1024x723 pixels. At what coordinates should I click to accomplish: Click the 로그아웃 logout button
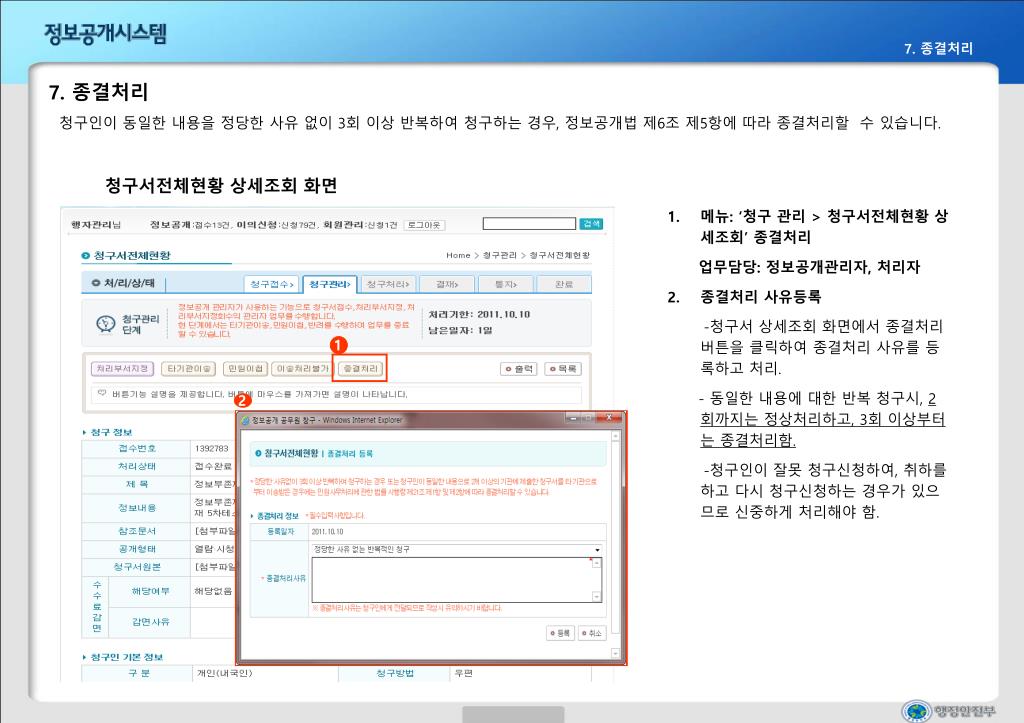tap(424, 225)
